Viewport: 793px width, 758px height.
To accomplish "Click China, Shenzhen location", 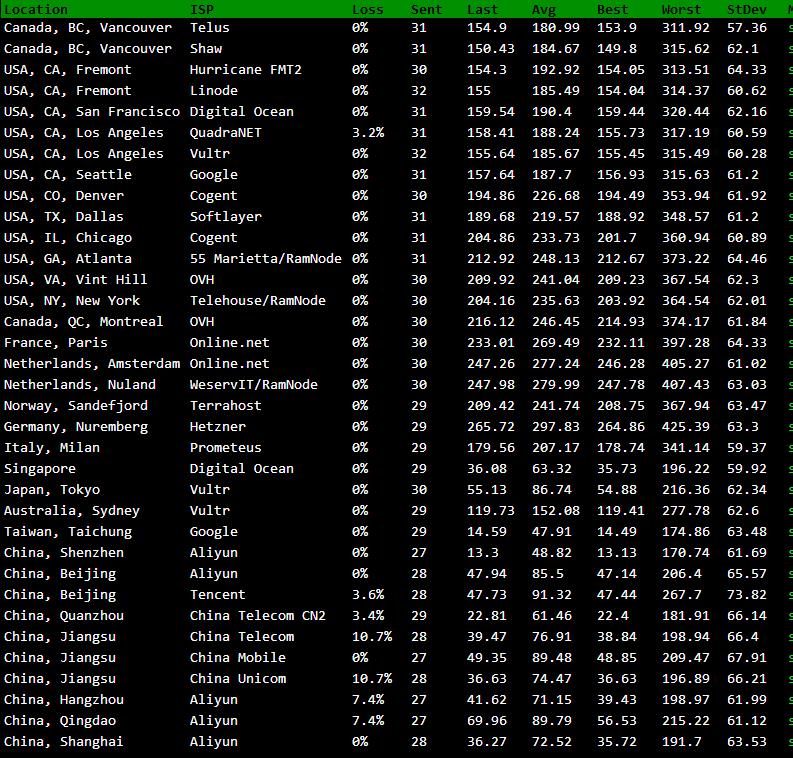I will (x=63, y=553).
